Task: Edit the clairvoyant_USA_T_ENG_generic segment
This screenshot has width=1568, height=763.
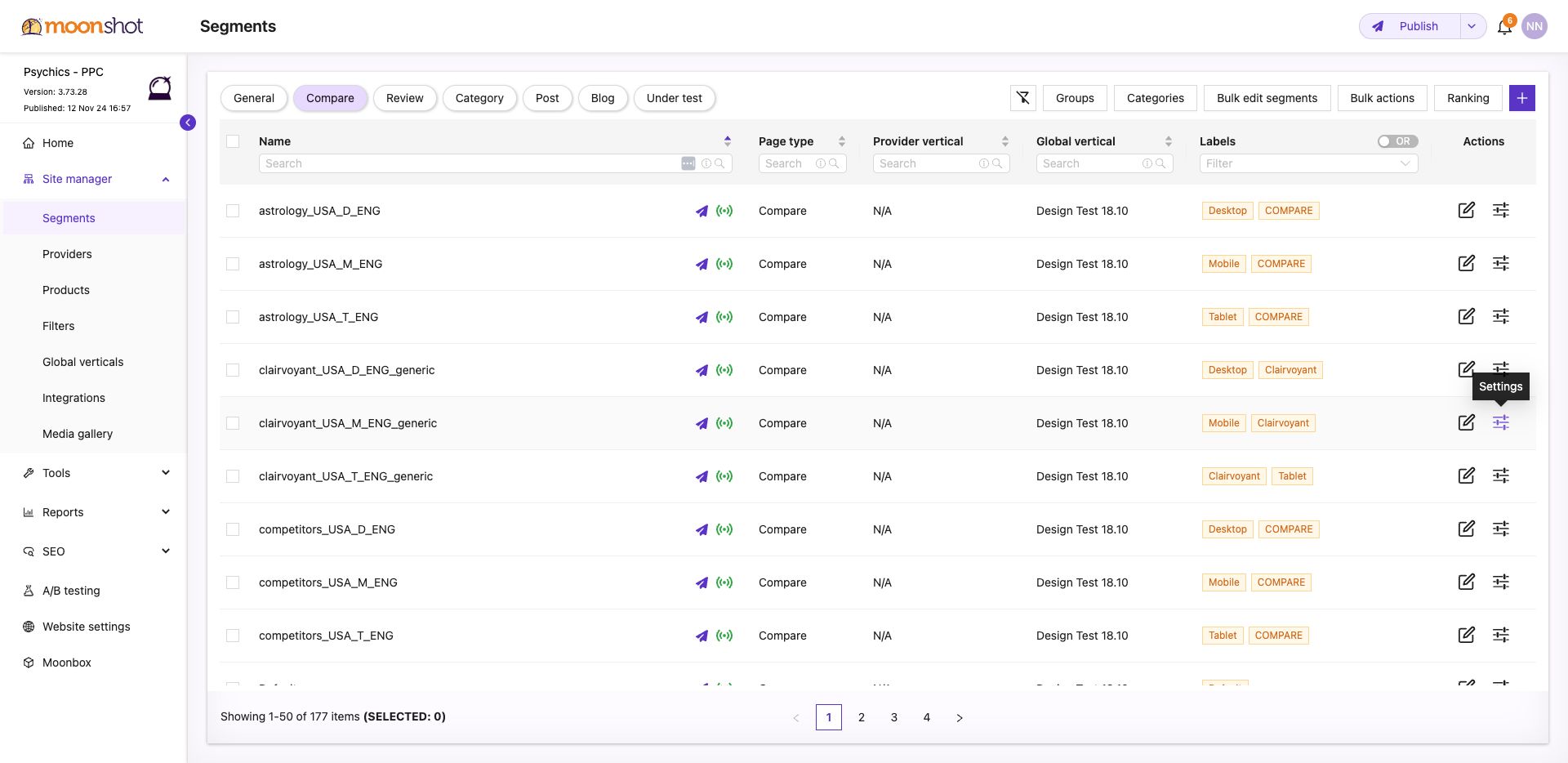Action: pyautogui.click(x=1467, y=475)
